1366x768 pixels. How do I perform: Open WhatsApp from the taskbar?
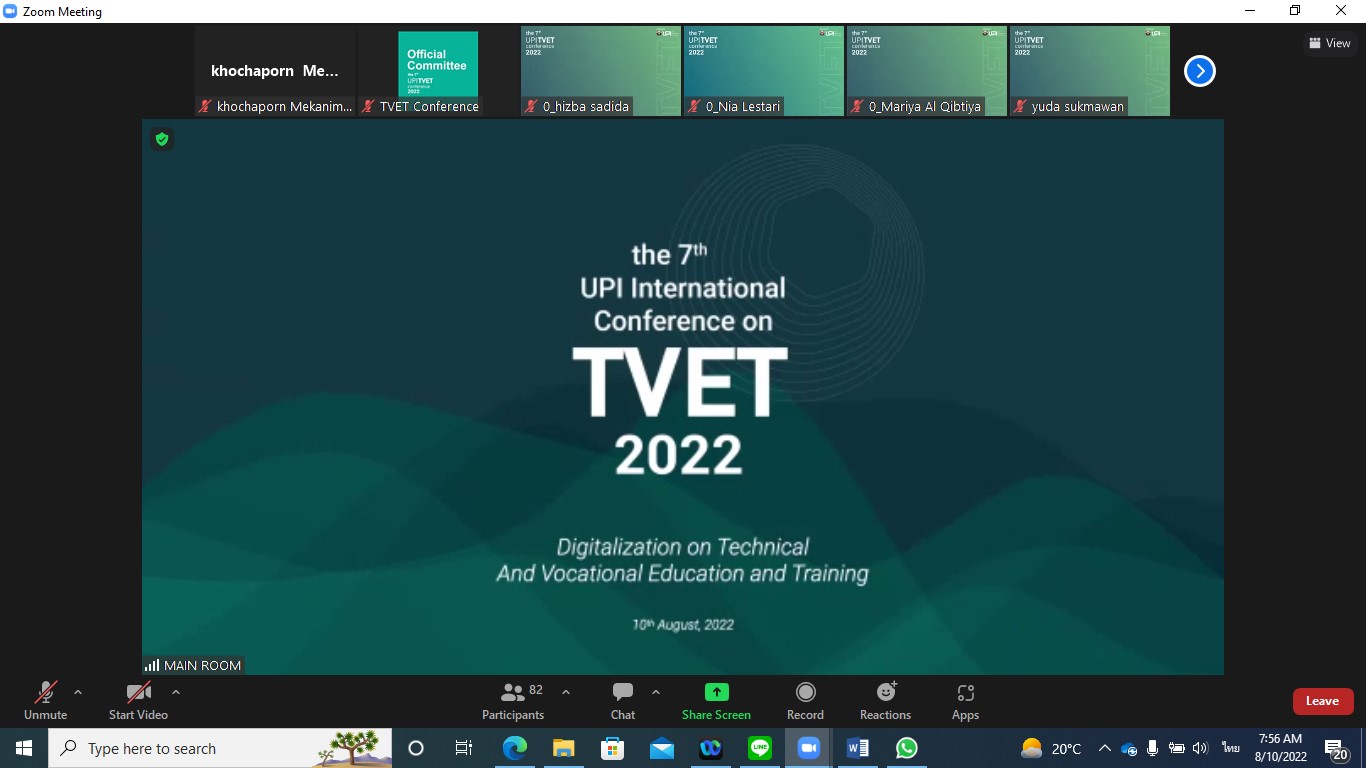pyautogui.click(x=907, y=748)
